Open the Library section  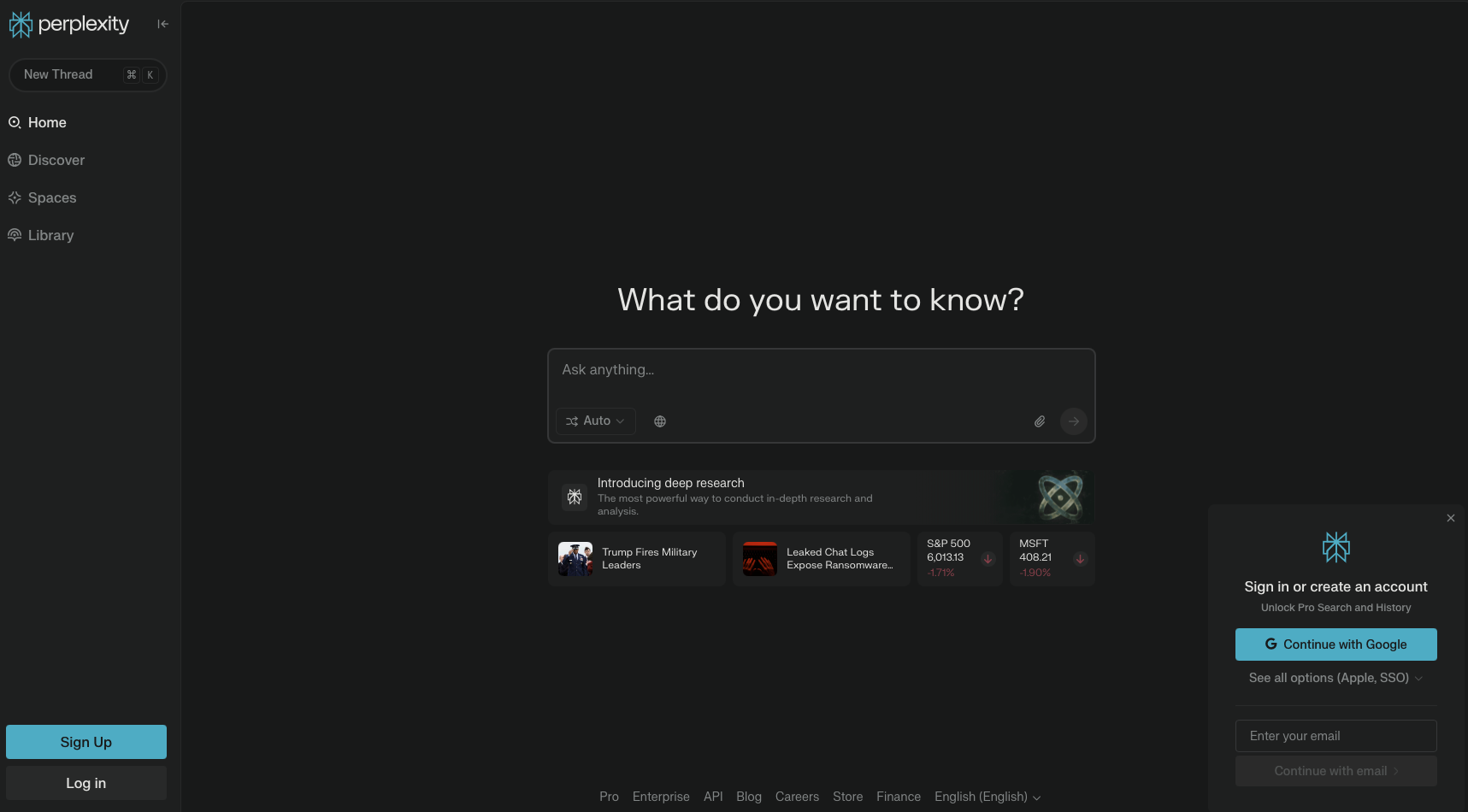[x=40, y=235]
